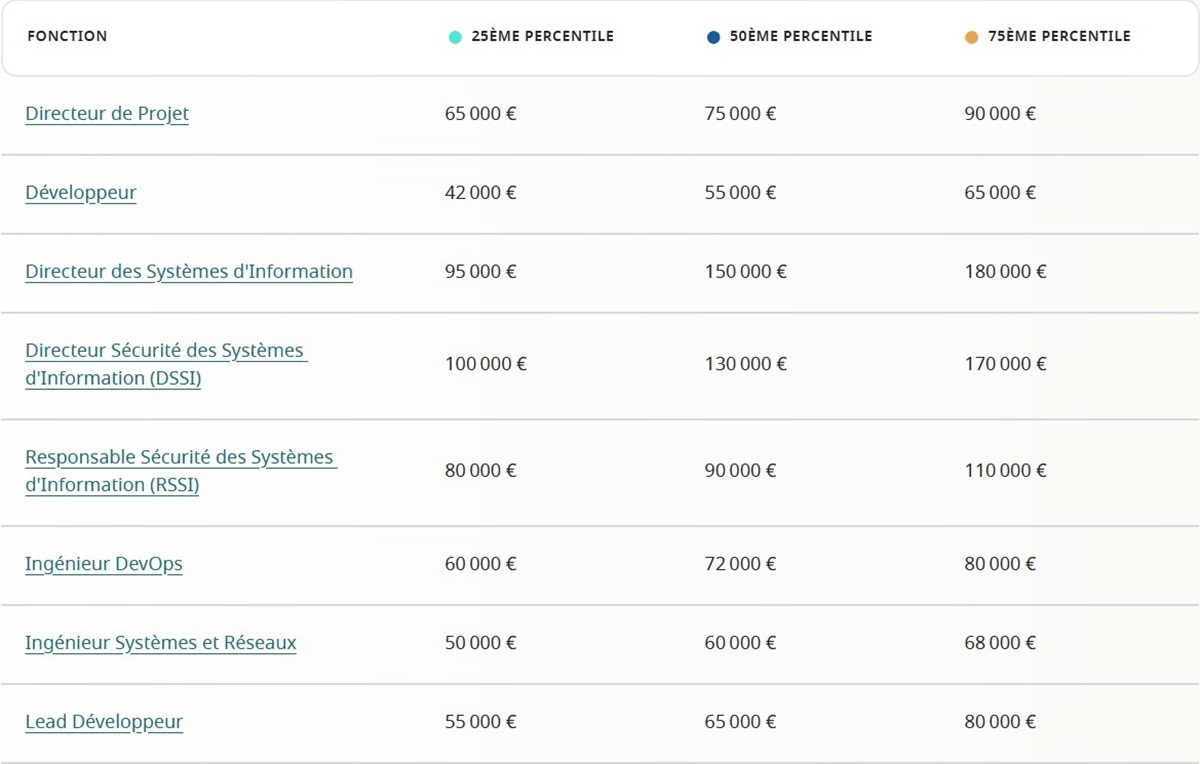1200x764 pixels.
Task: Click the FONCTION column header
Action: pos(67,36)
